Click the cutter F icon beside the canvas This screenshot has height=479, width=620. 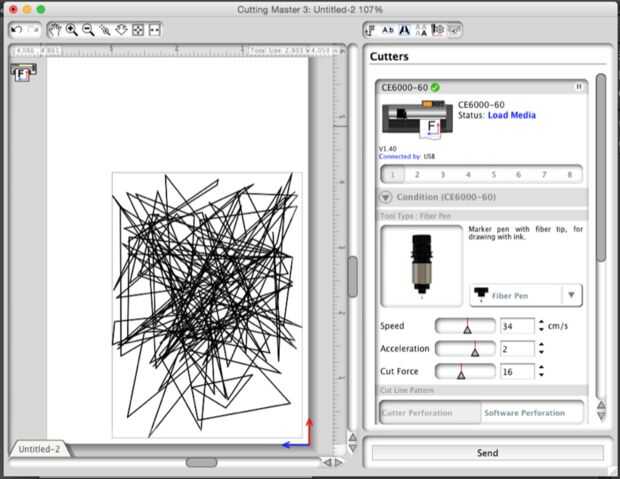coord(23,72)
